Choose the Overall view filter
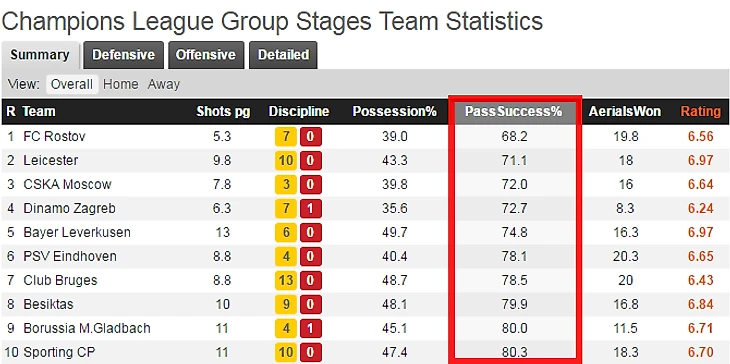730x364 pixels. click(72, 84)
